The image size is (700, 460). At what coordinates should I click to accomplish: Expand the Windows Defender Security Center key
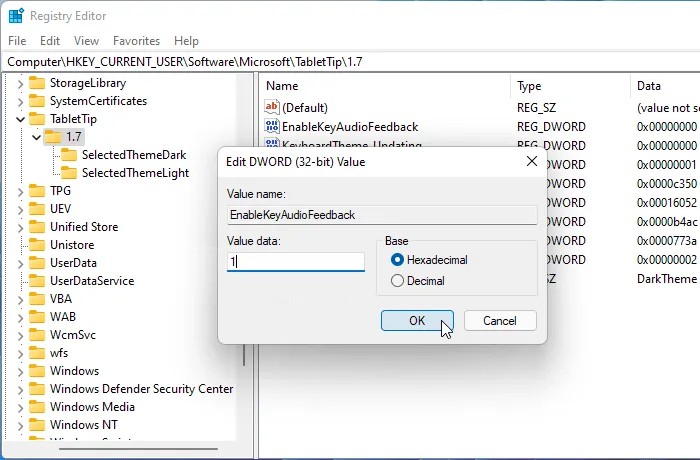coord(21,389)
